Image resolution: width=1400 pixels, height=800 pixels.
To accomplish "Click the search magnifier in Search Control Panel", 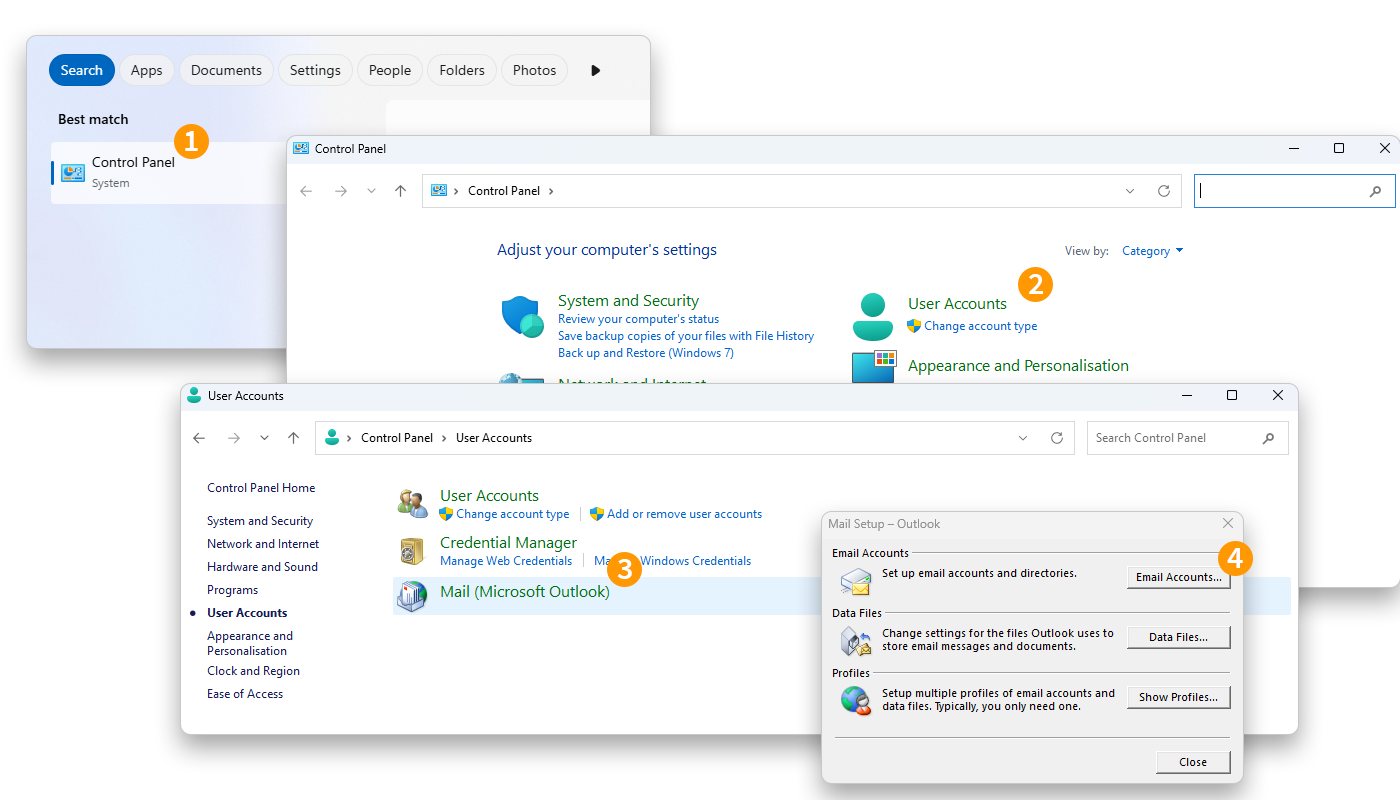I will pyautogui.click(x=1268, y=437).
